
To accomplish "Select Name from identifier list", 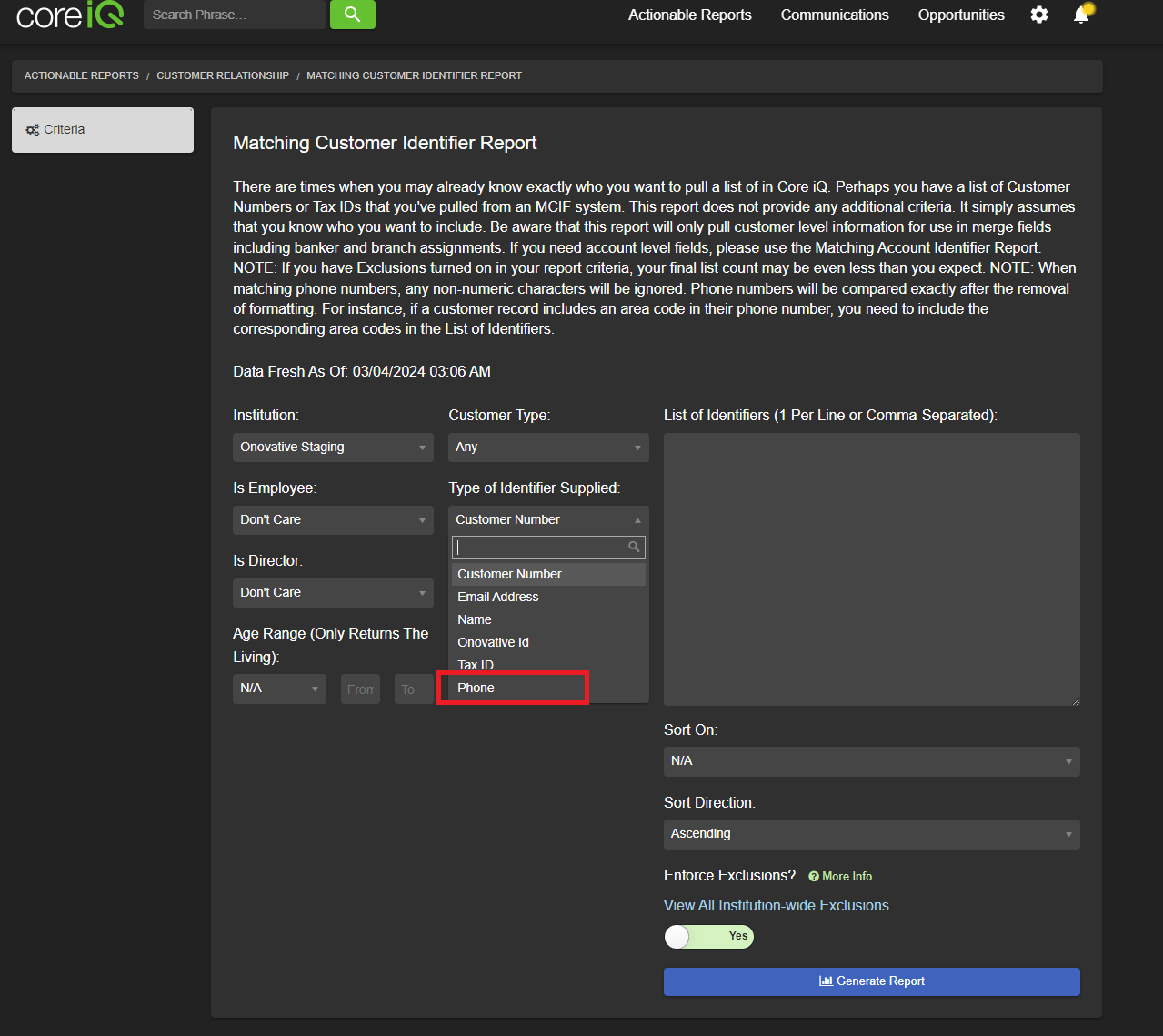I will [x=548, y=619].
